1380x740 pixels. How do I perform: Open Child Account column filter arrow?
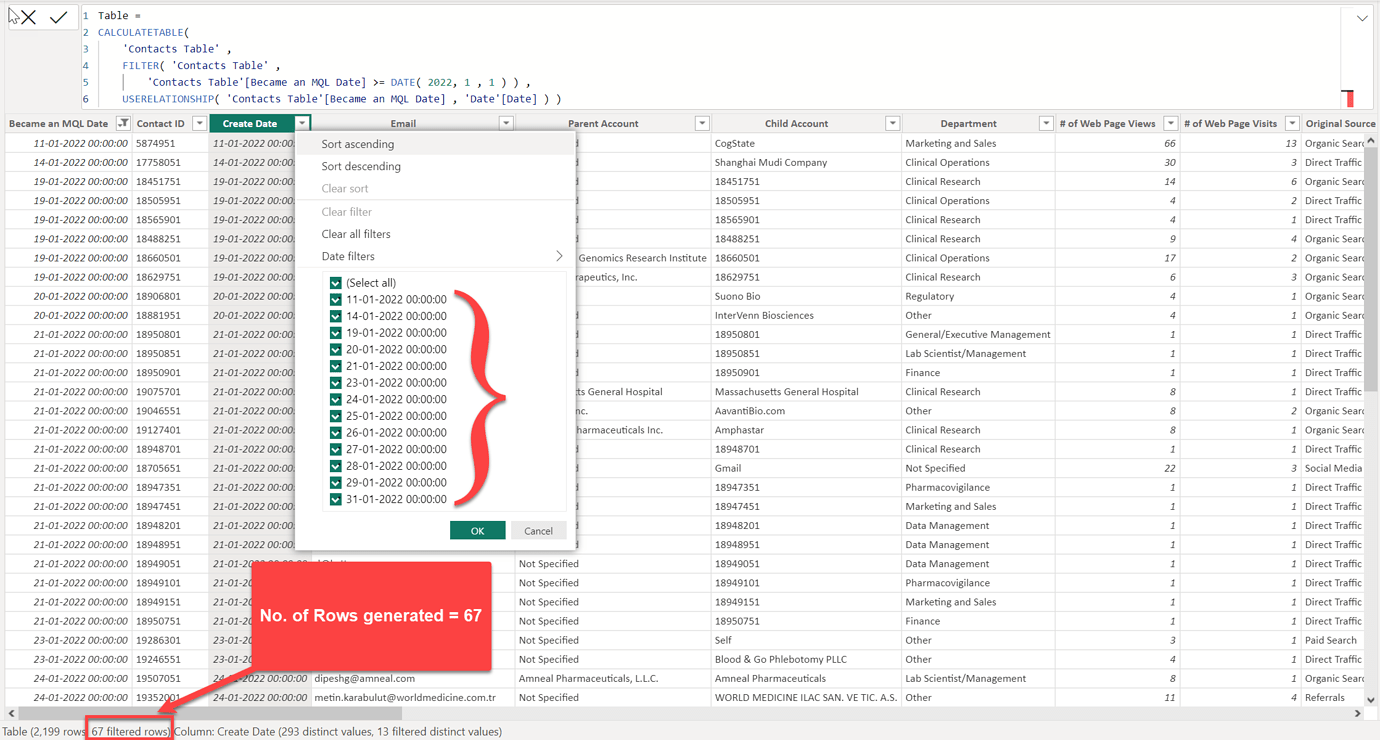892,124
